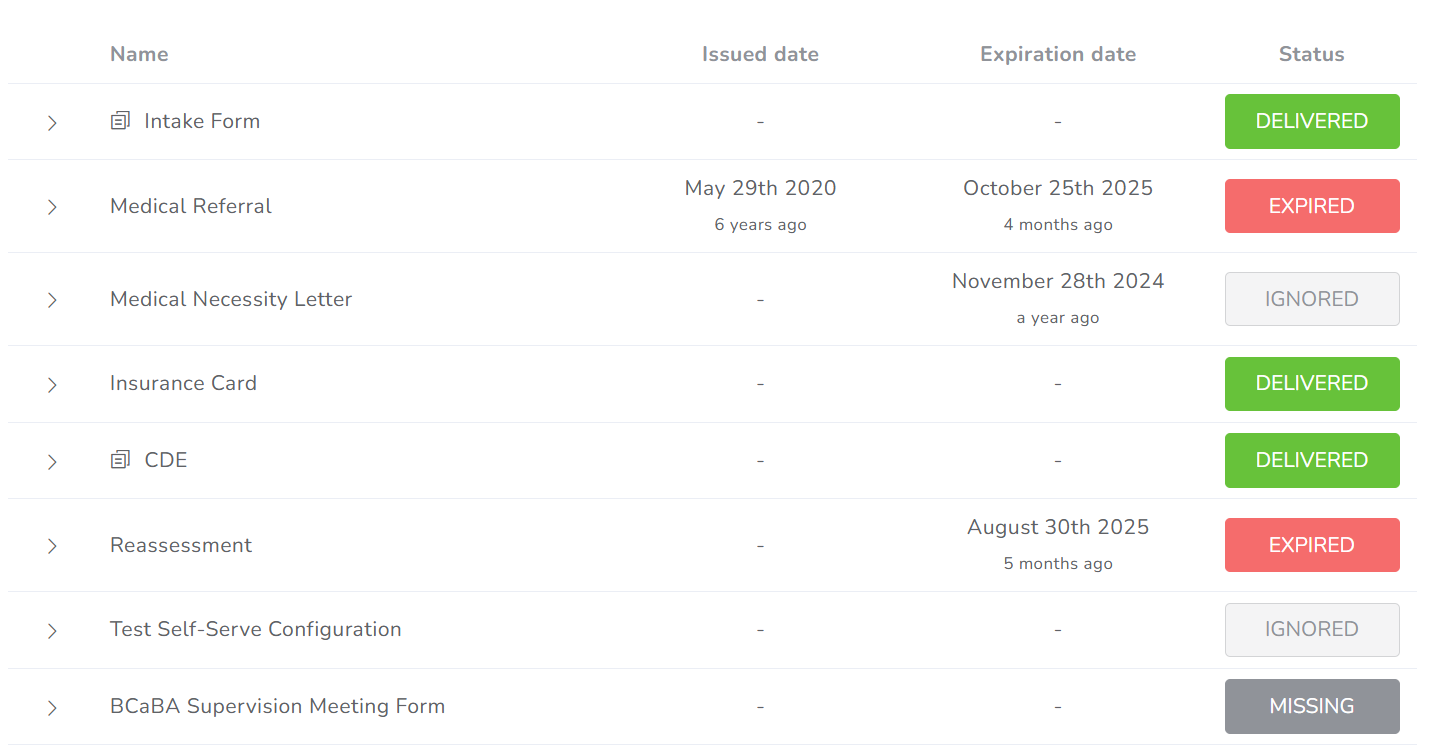Expand the CDE row chevron
This screenshot has width=1441, height=745.
pos(52,461)
